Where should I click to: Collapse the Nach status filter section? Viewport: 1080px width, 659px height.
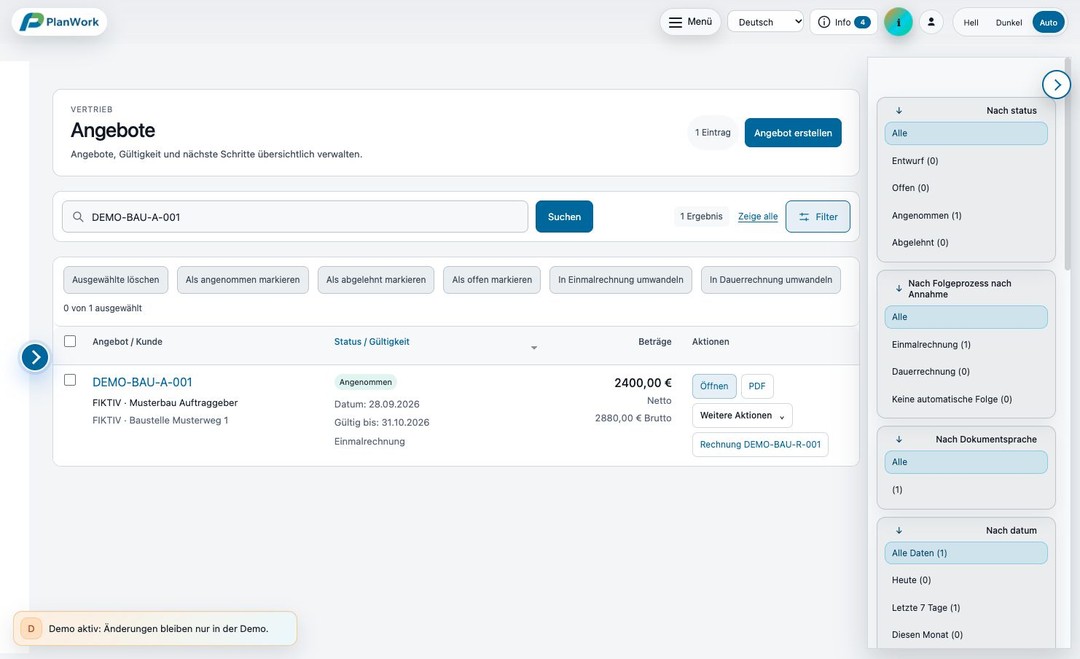click(x=898, y=110)
